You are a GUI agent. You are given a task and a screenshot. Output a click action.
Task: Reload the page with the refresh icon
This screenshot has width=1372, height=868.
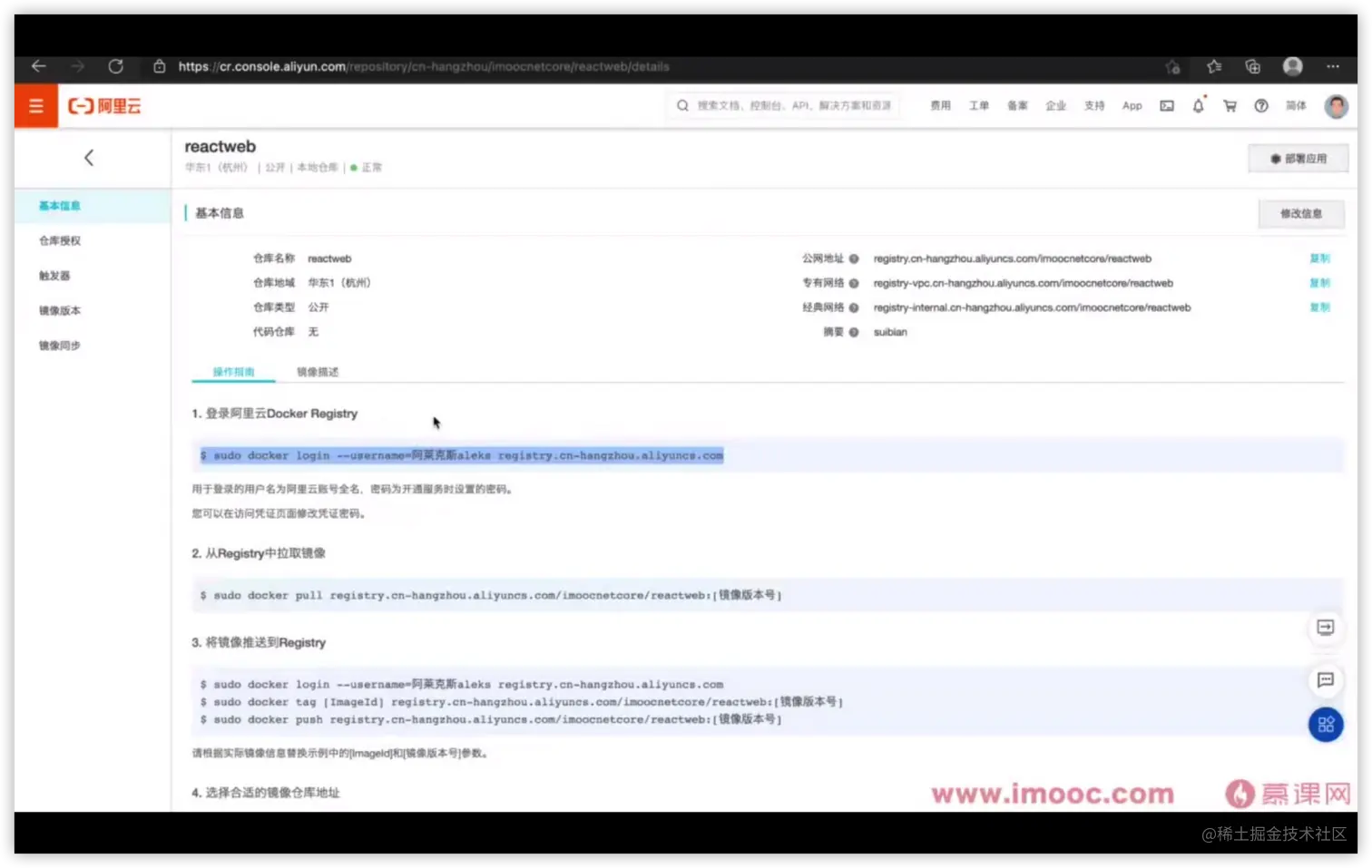[115, 66]
